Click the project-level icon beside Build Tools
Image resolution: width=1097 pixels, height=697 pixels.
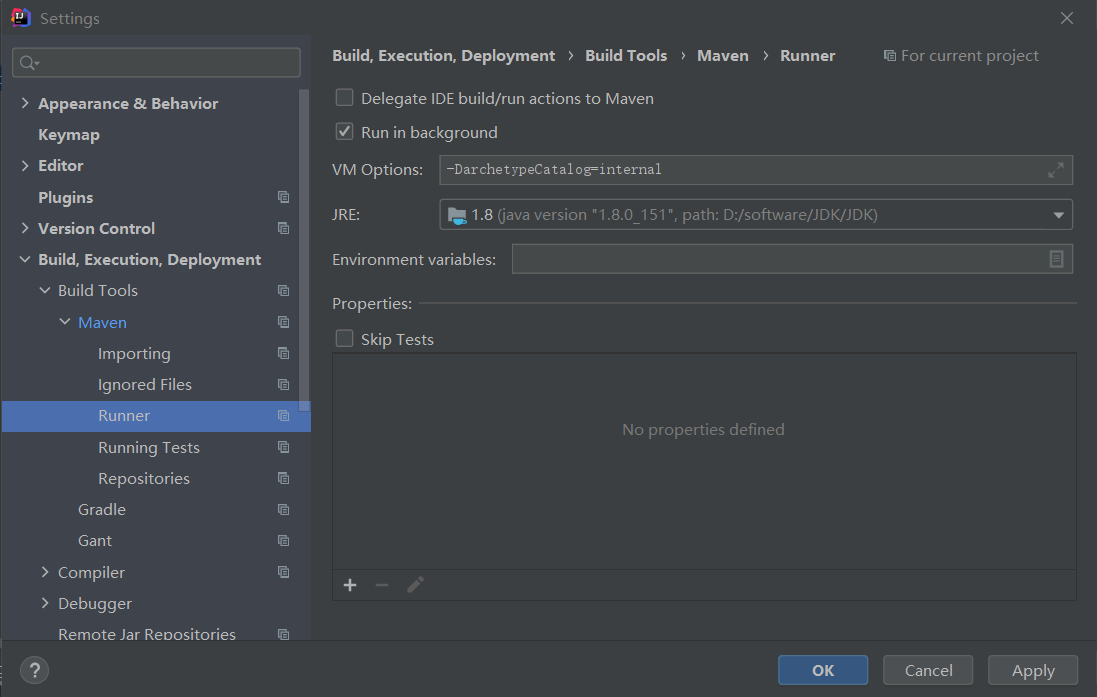283,290
